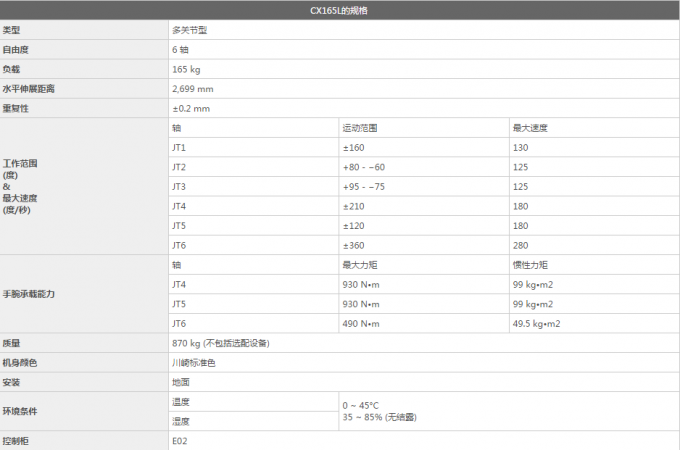Click the CX165L的规格 table header

340,10
